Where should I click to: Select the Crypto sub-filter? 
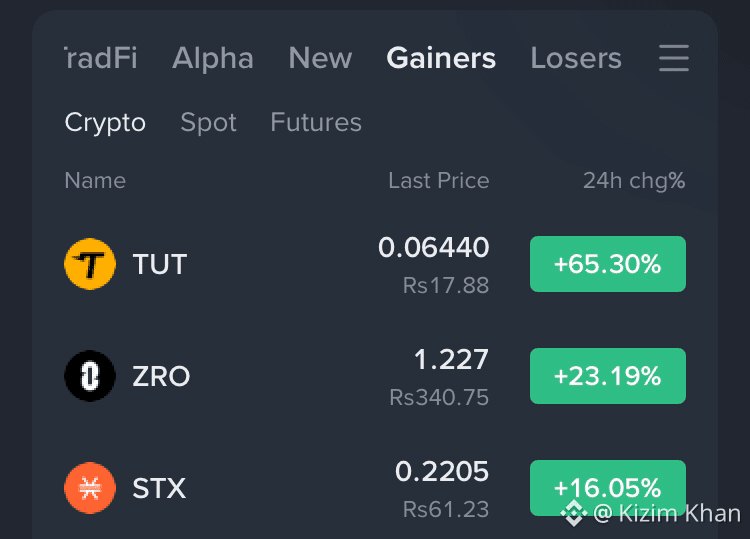[x=105, y=123]
